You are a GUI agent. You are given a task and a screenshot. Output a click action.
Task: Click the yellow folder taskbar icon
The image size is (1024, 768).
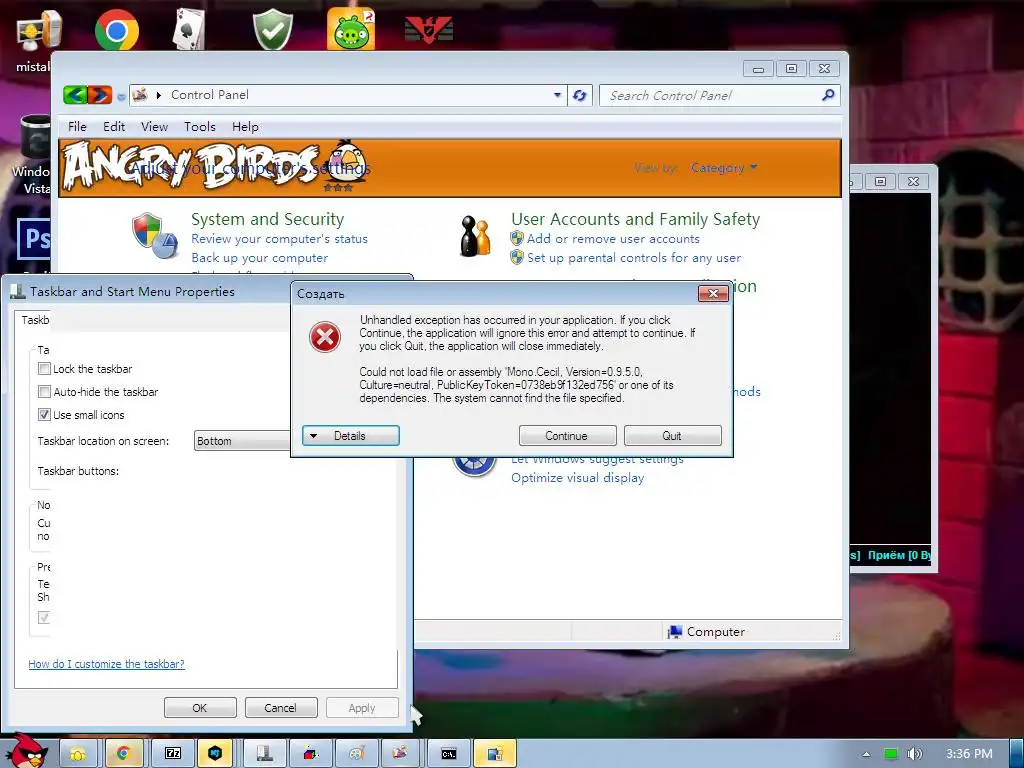[78, 754]
